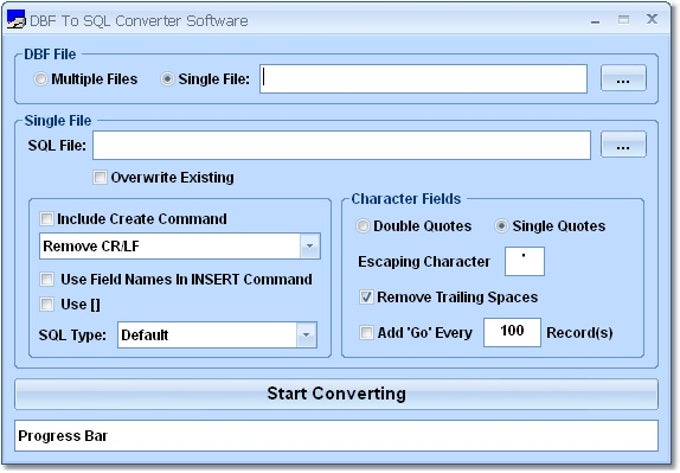Select the Multiple Files radio option
The height and width of the screenshot is (473, 680).
point(41,79)
